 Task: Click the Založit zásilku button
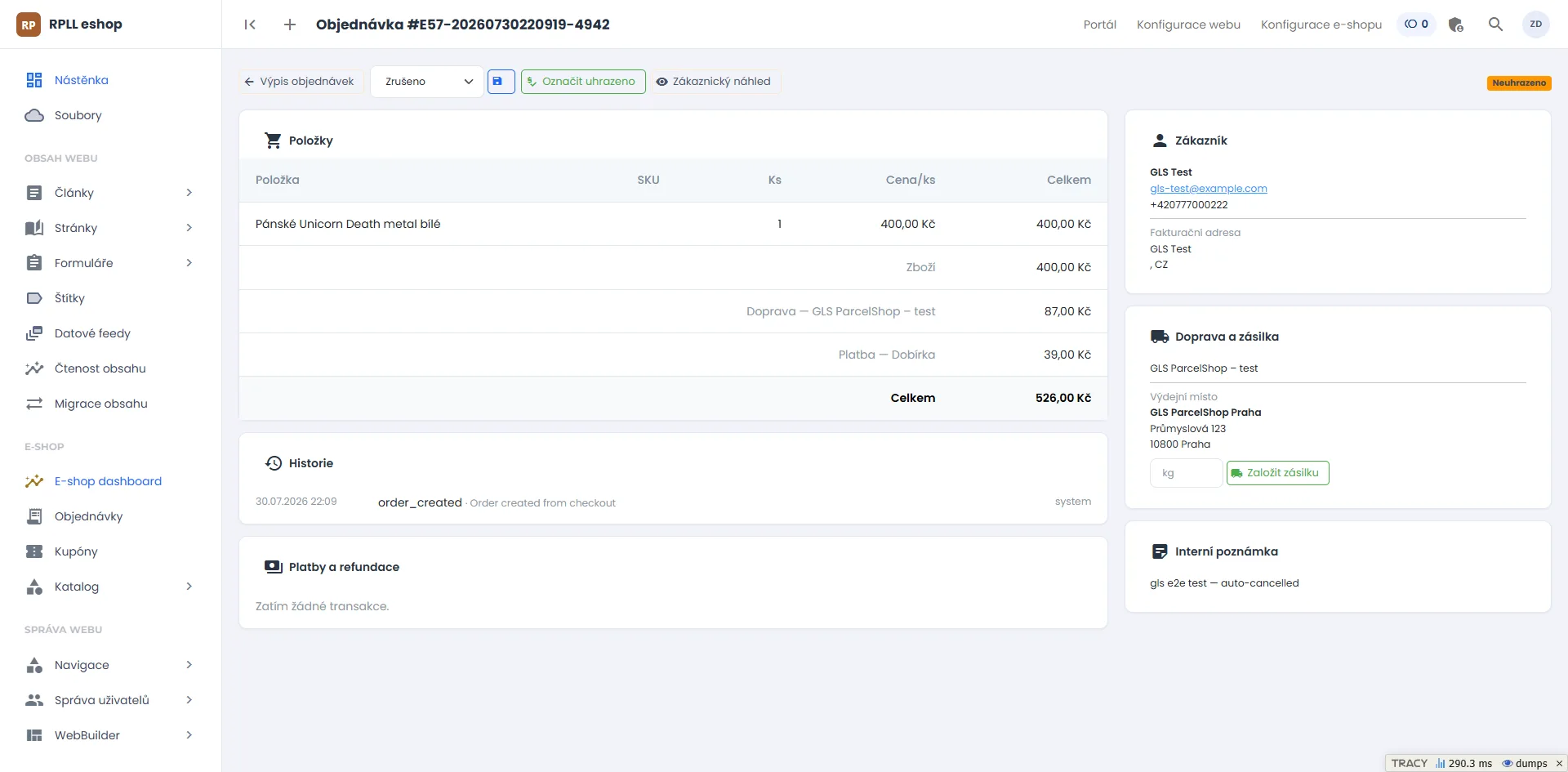tap(1277, 473)
